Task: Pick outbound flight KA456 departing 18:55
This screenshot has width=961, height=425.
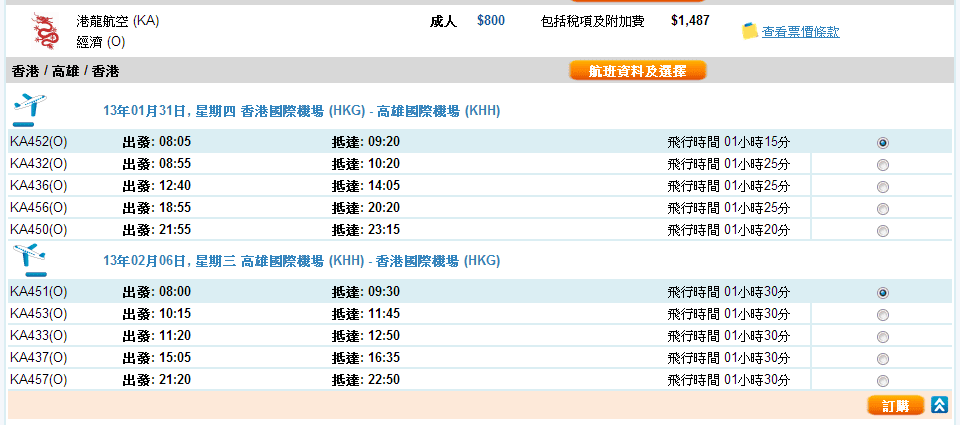Action: click(882, 209)
